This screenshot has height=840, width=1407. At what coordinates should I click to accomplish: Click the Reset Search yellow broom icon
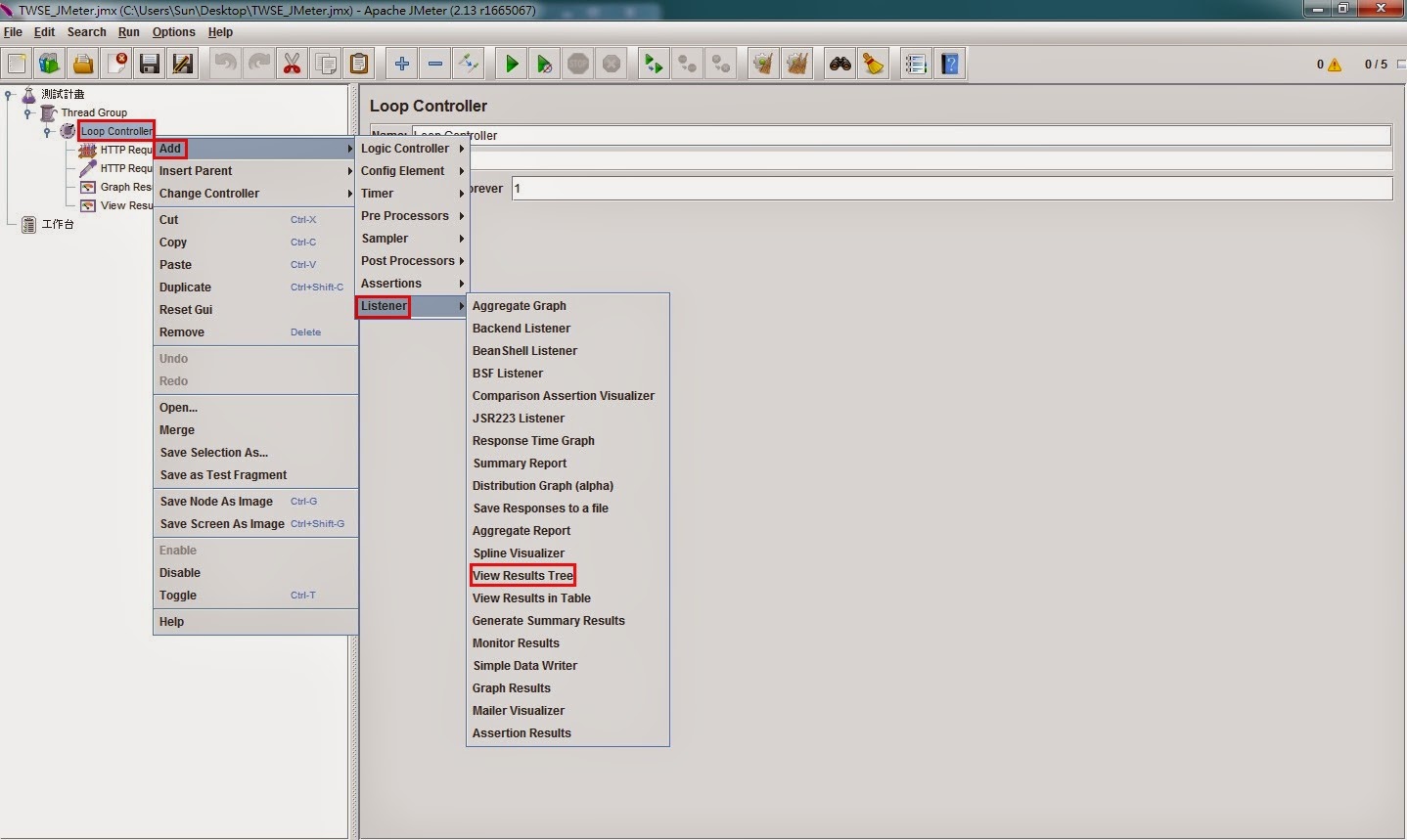tap(873, 64)
